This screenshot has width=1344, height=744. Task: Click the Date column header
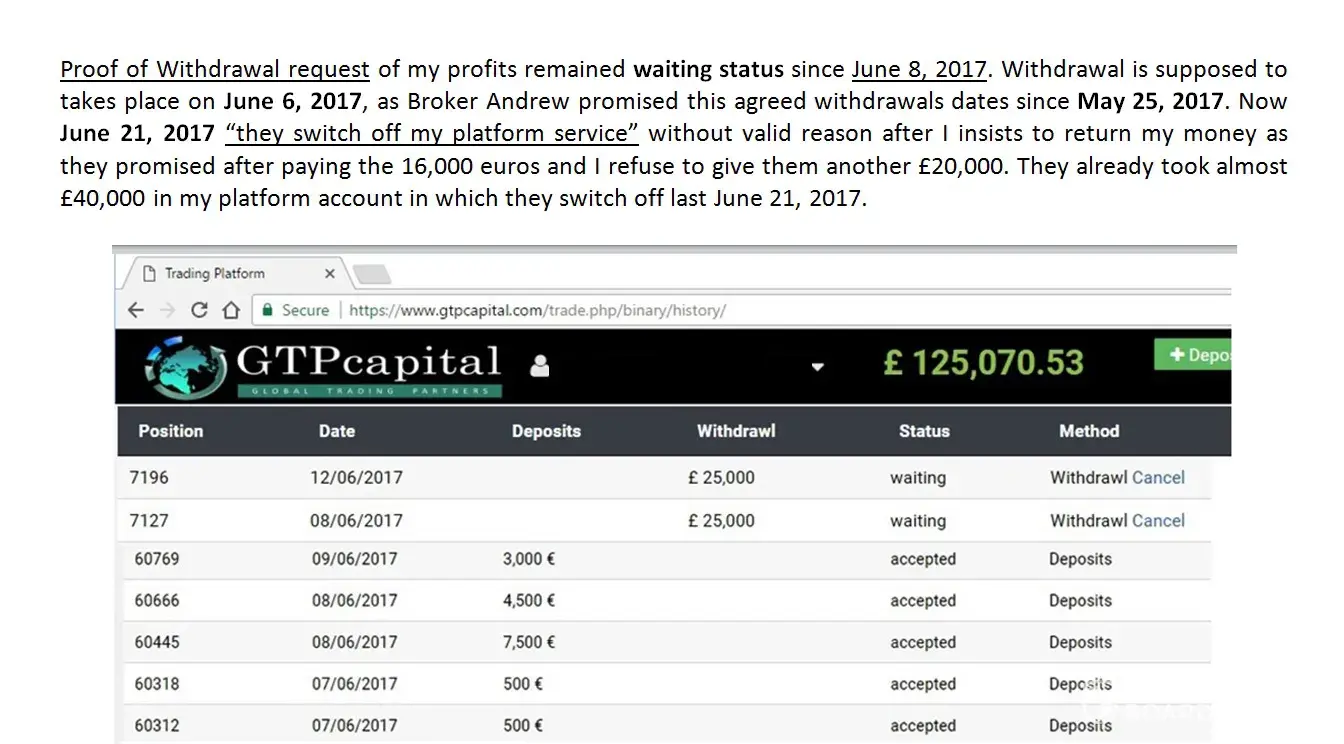coord(337,431)
